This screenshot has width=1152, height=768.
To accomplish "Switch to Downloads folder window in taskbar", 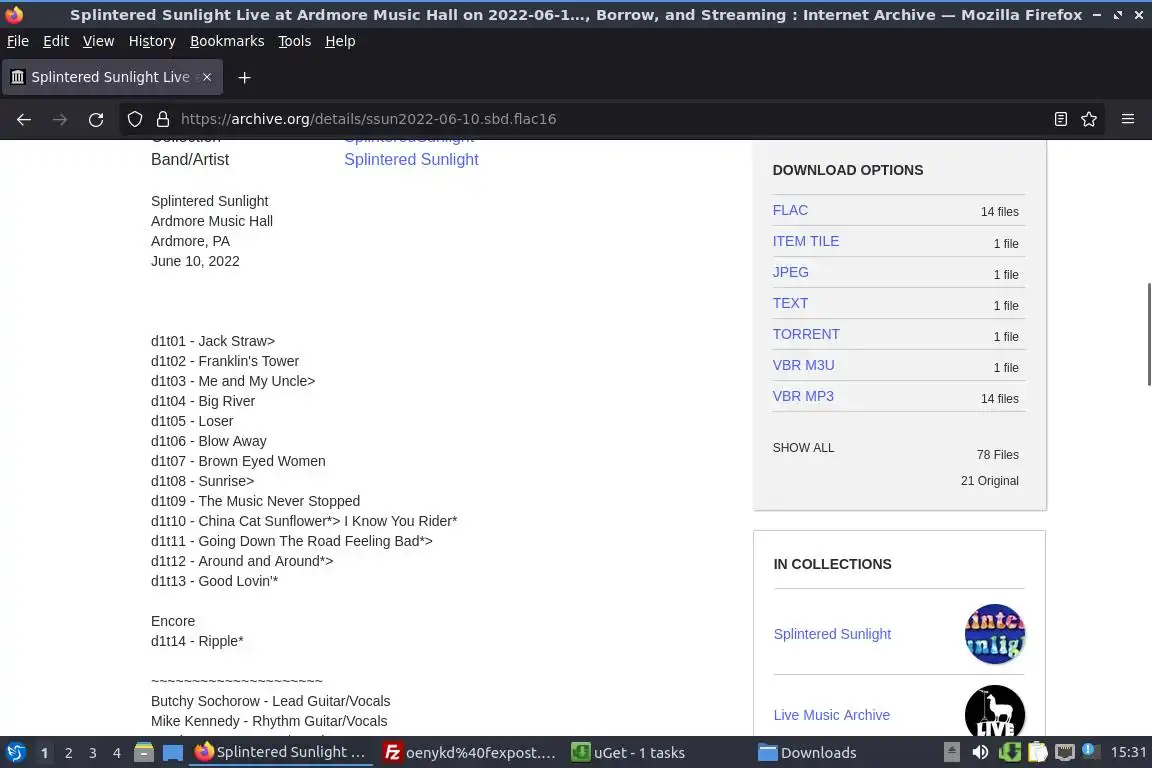I will coord(807,753).
